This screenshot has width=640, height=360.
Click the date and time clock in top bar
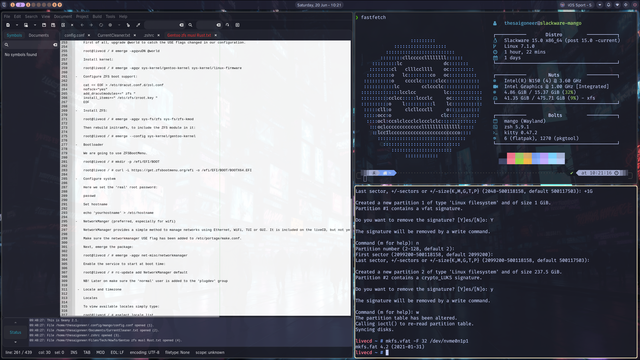(x=319, y=5)
